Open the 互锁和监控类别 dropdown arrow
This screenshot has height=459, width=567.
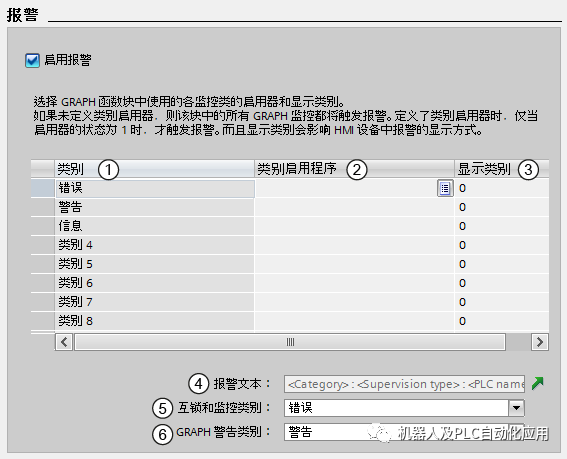coord(516,408)
